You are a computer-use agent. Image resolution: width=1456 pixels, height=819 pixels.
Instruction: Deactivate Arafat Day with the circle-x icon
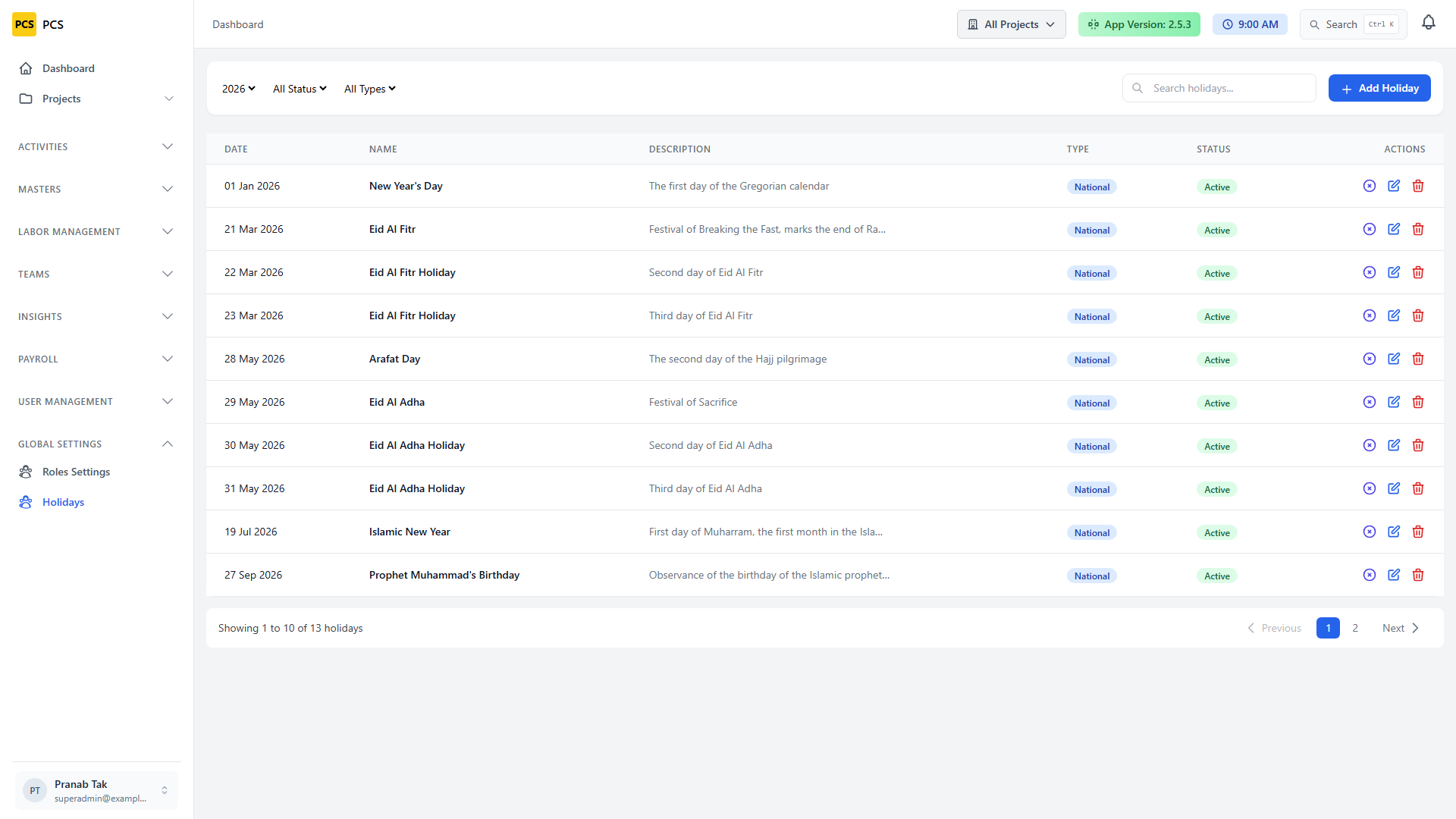click(1370, 359)
